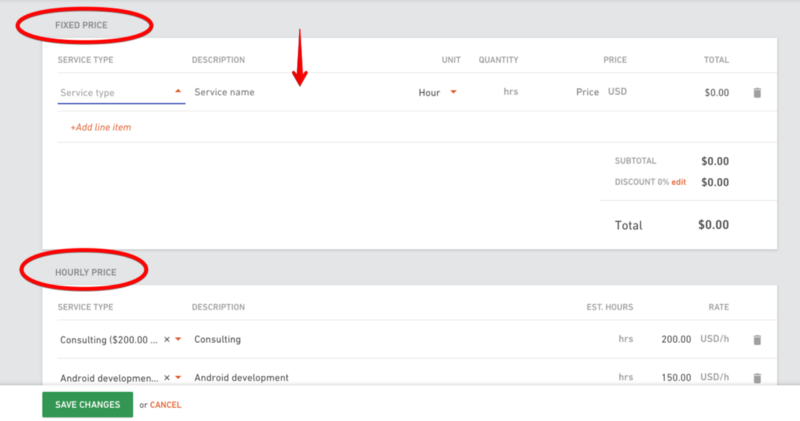Open the Service type dropdown

pos(121,93)
